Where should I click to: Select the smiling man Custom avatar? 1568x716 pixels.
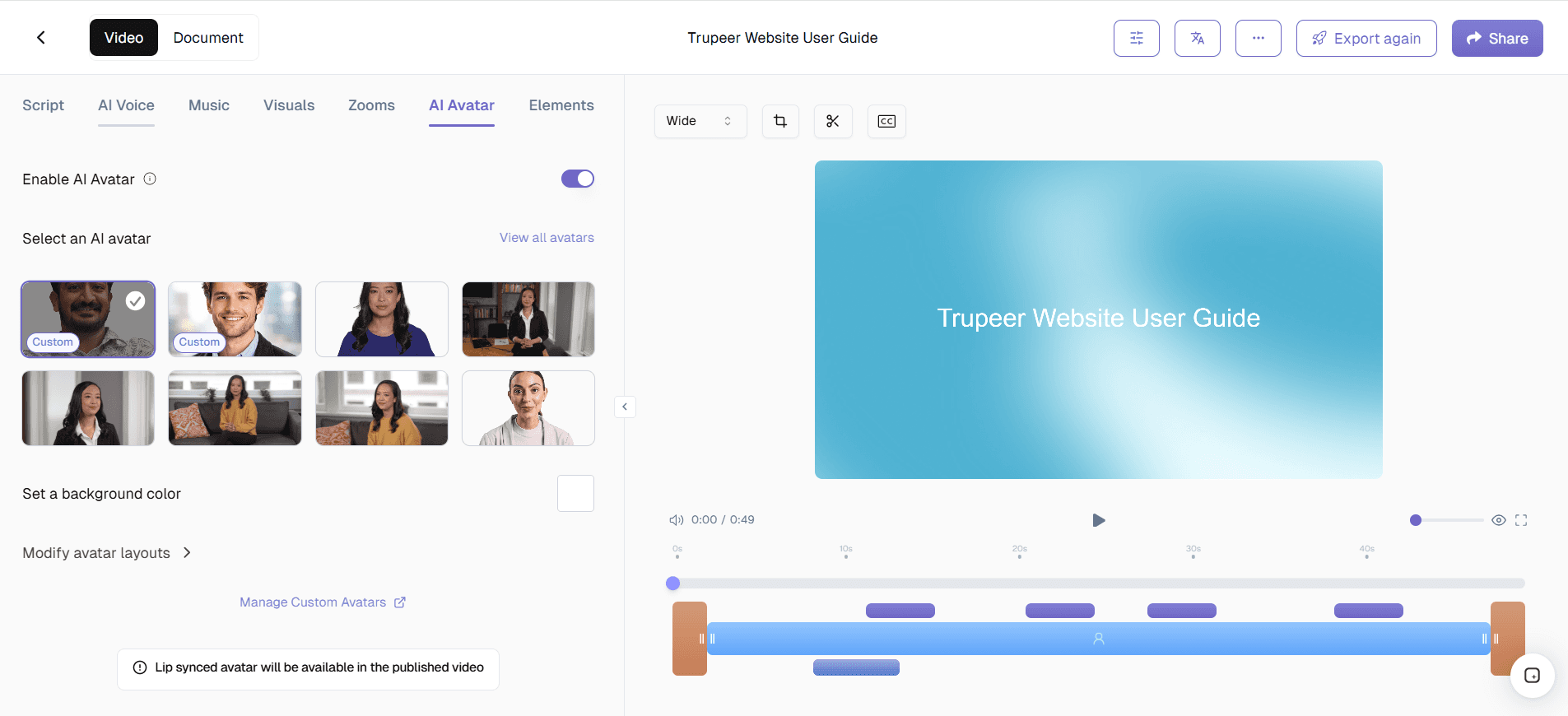235,319
